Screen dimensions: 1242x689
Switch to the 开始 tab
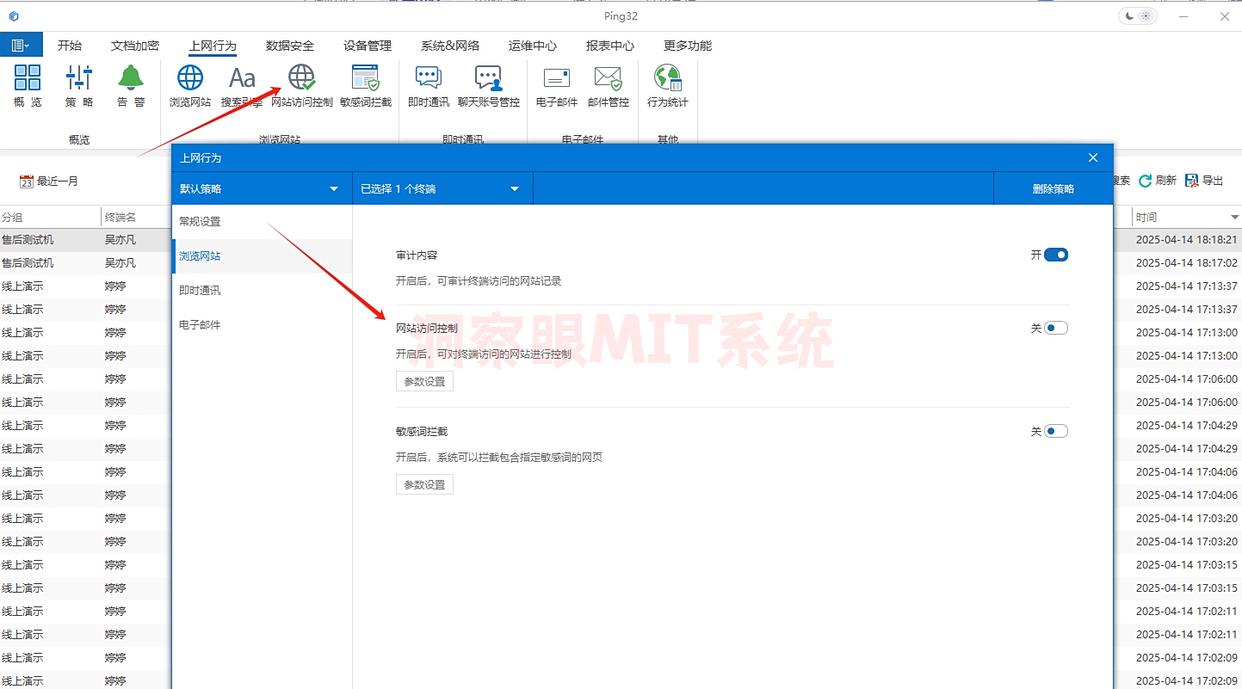[x=69, y=45]
